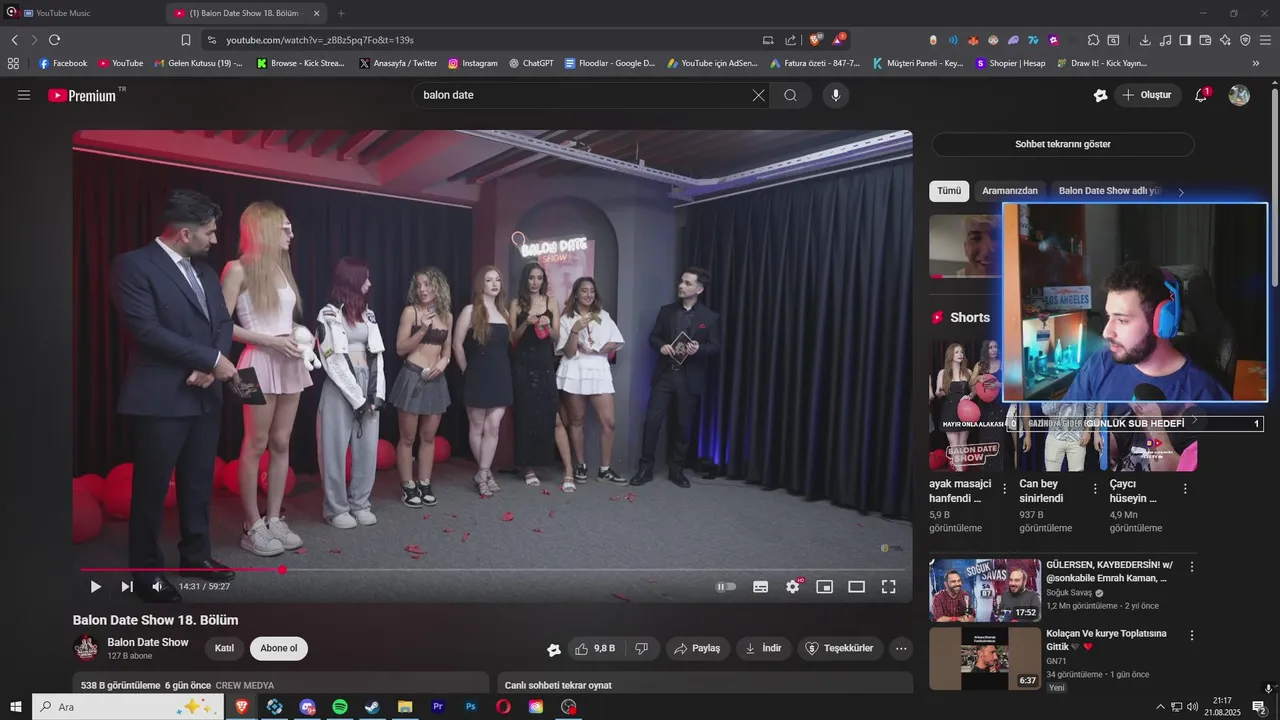Screen dimensions: 1280x720
Task: Reload the page
Action: tap(54, 40)
